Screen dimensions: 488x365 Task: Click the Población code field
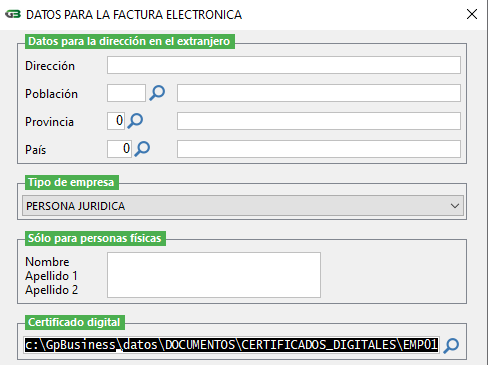[126, 93]
